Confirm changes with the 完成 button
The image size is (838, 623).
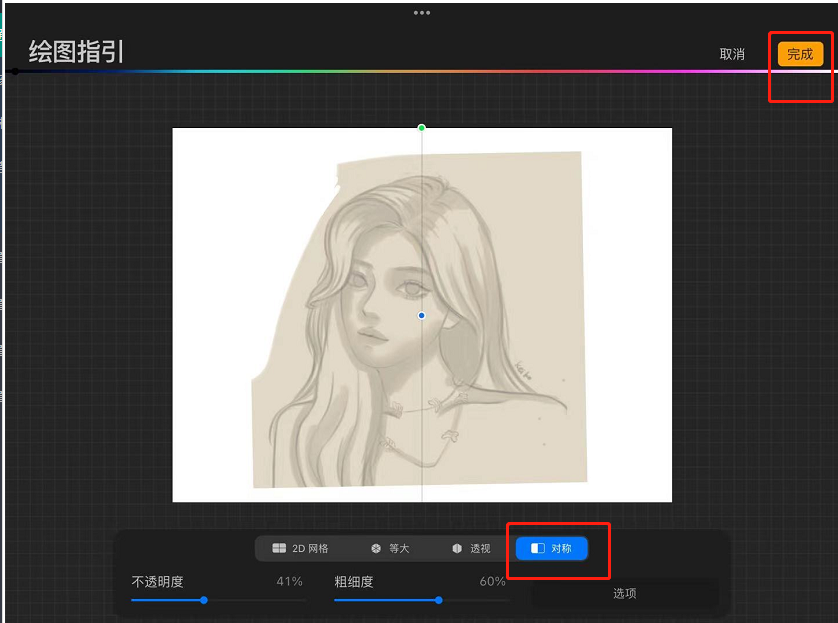point(800,54)
